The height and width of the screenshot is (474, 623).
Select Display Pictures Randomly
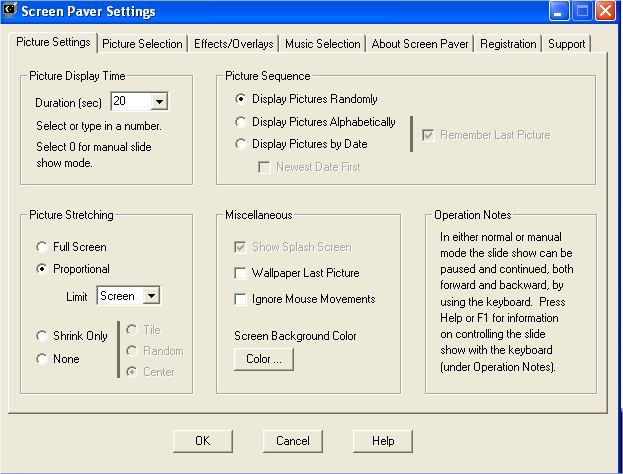[x=306, y=99]
